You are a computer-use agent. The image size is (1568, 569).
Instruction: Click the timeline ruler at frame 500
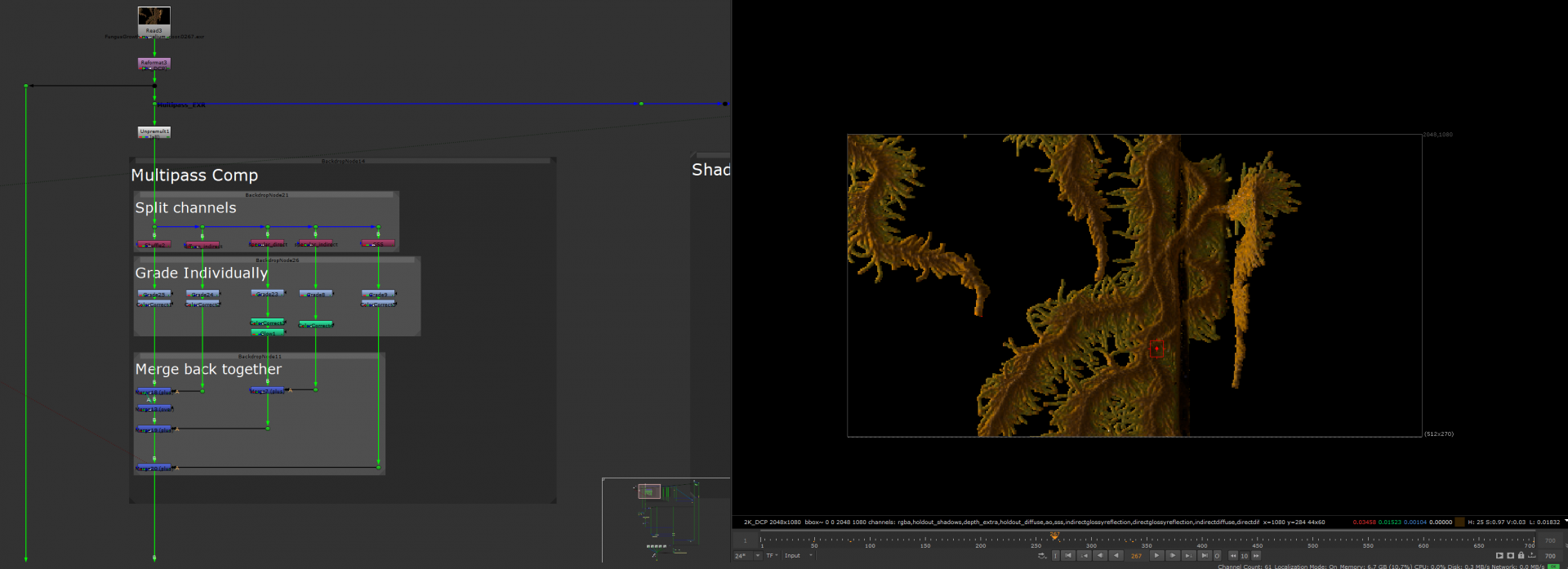pos(1312,540)
